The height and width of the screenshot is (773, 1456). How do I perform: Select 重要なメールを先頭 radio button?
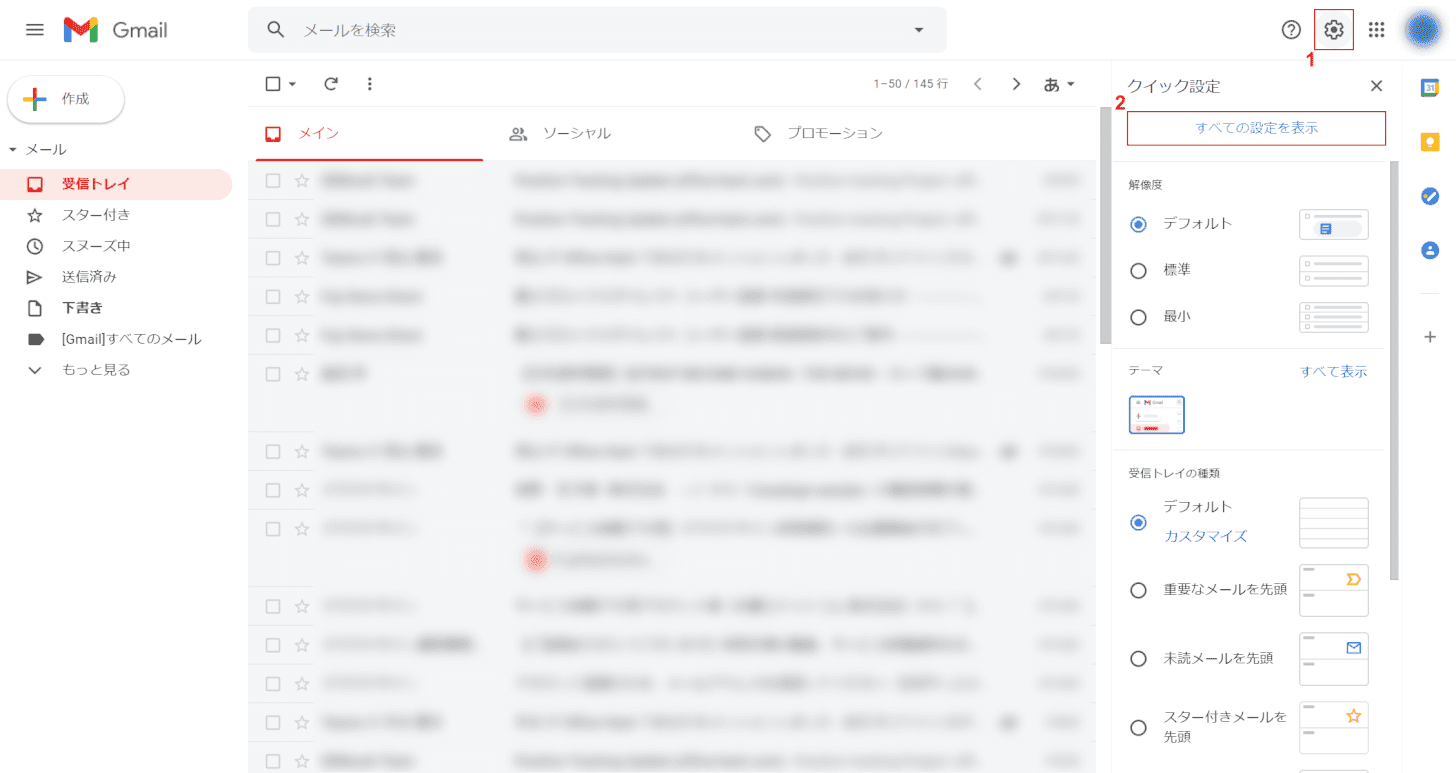(1138, 590)
